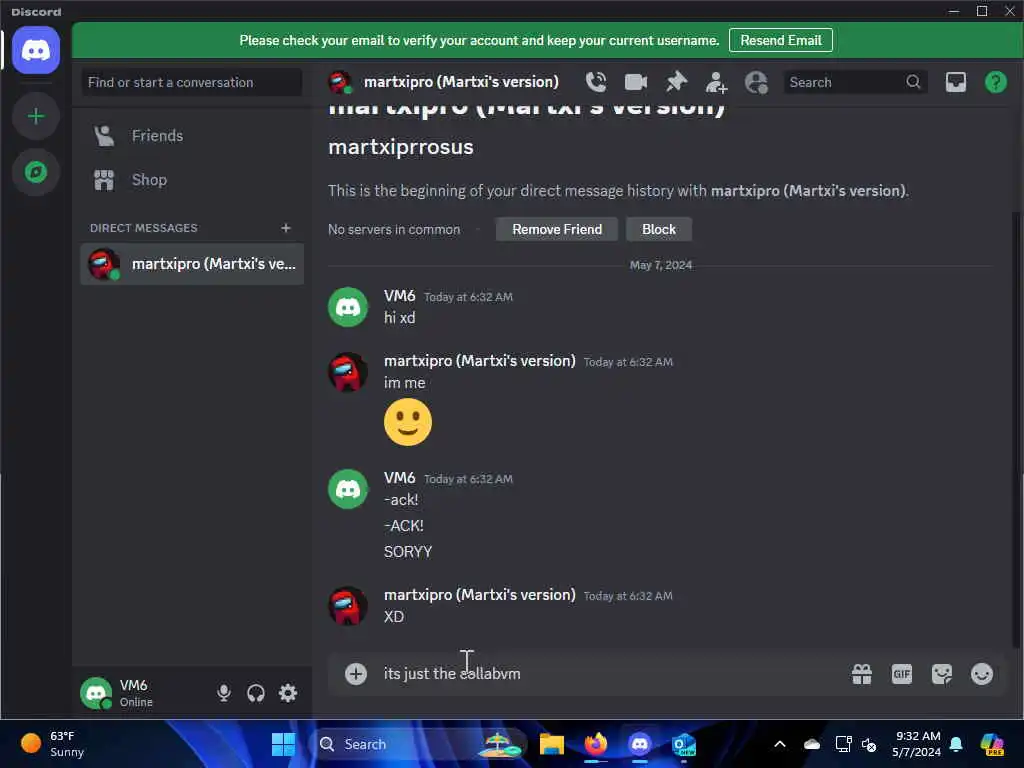The height and width of the screenshot is (768, 1024).
Task: Open the sticker picker
Action: pos(942,673)
